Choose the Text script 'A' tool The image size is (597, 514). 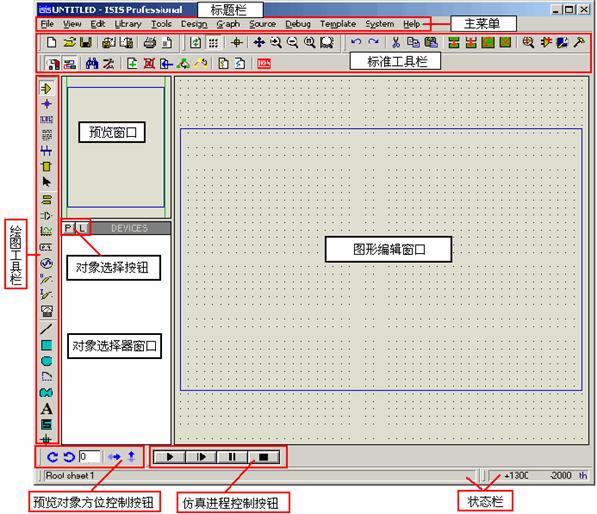coord(46,409)
